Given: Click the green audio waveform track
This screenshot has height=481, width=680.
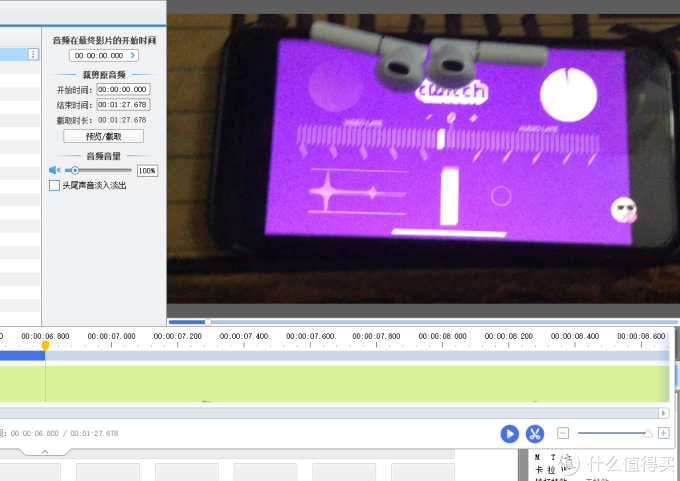Looking at the screenshot, I should (x=334, y=384).
